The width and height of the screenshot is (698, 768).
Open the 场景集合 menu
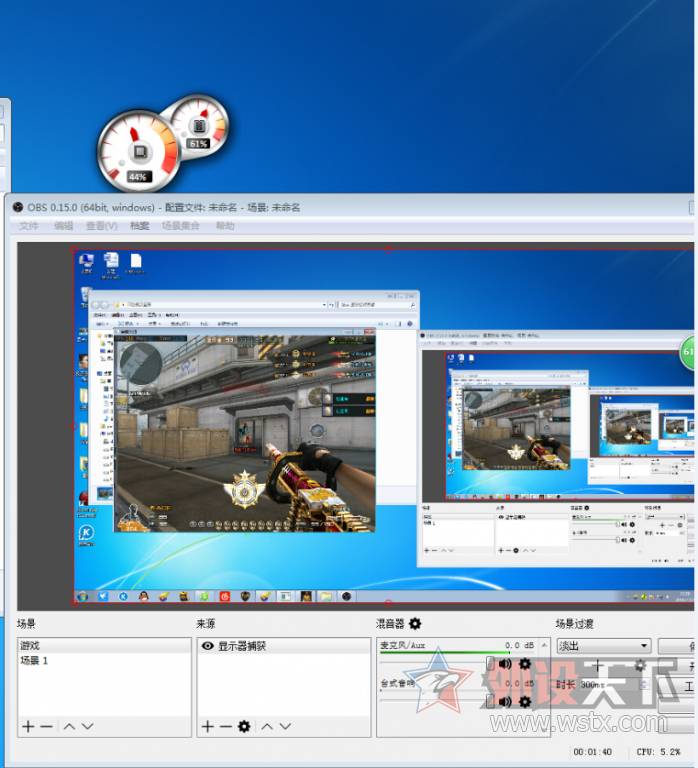point(181,226)
